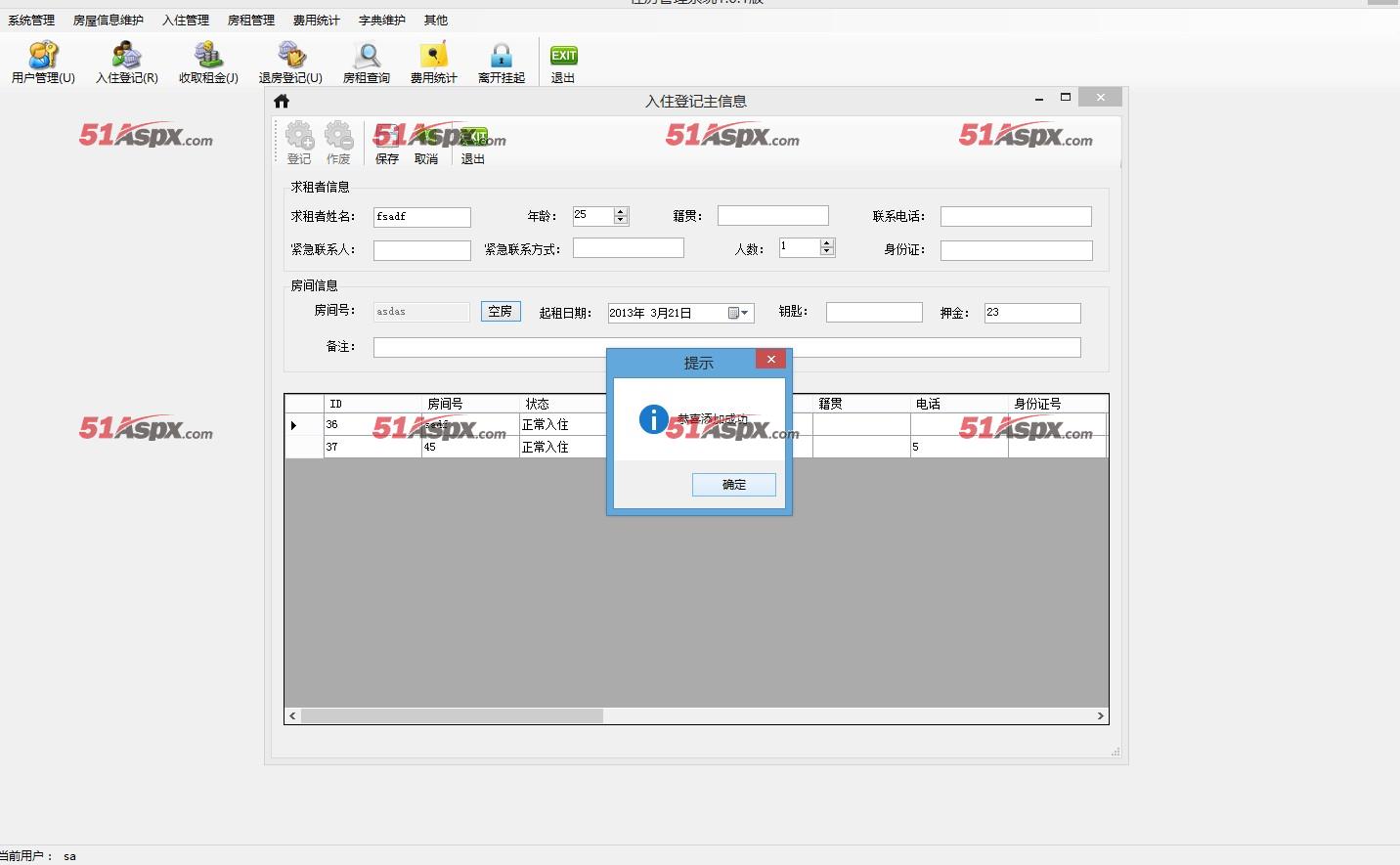Lock the app with 离开挂起 icon

coord(502,63)
